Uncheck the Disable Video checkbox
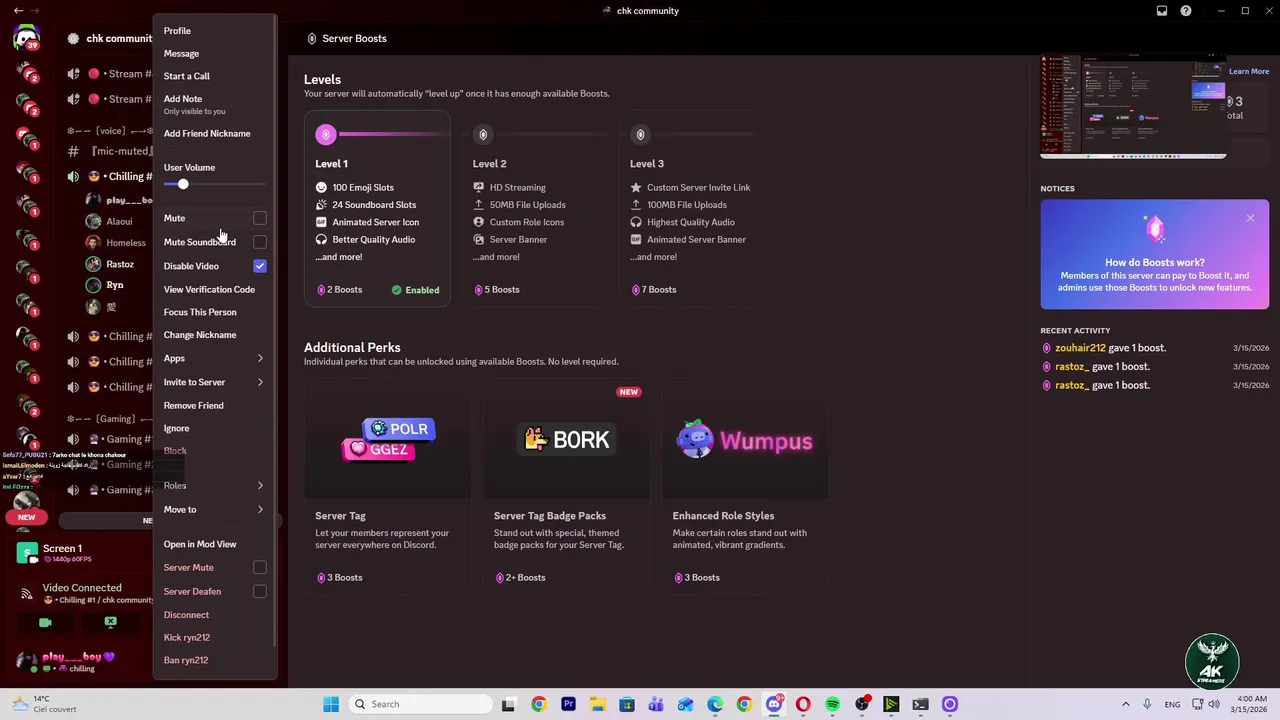This screenshot has width=1280, height=720. (x=260, y=266)
